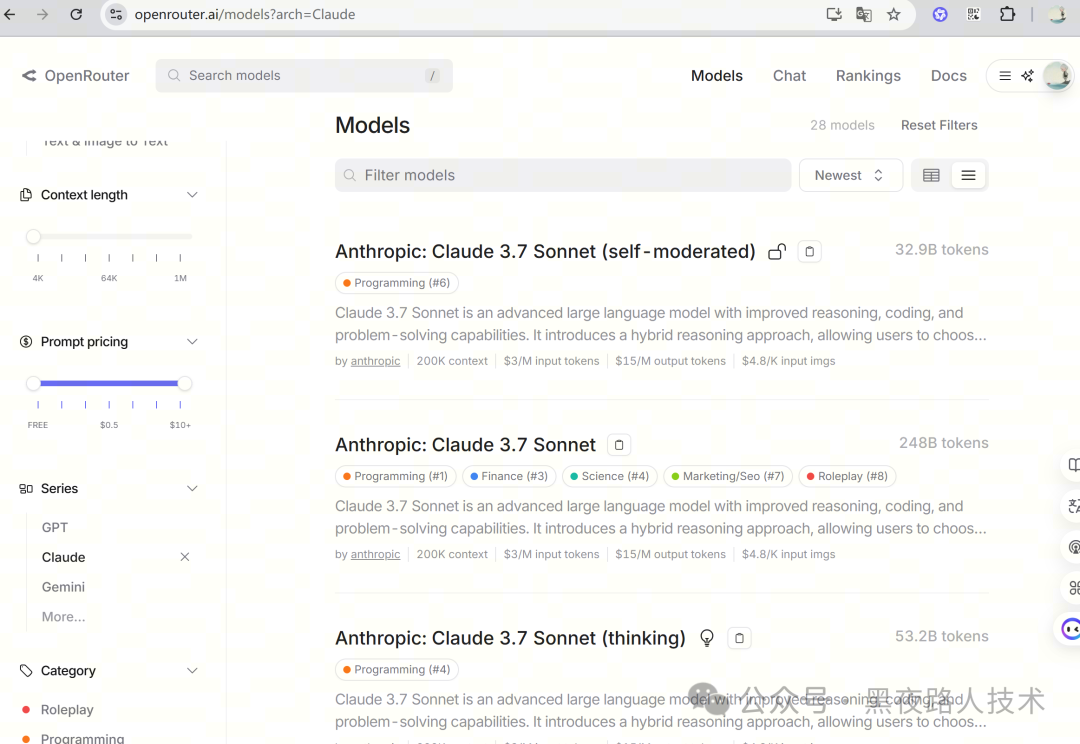Viewport: 1080px width, 744px height.
Task: Open the Rankings tab
Action: (x=868, y=76)
